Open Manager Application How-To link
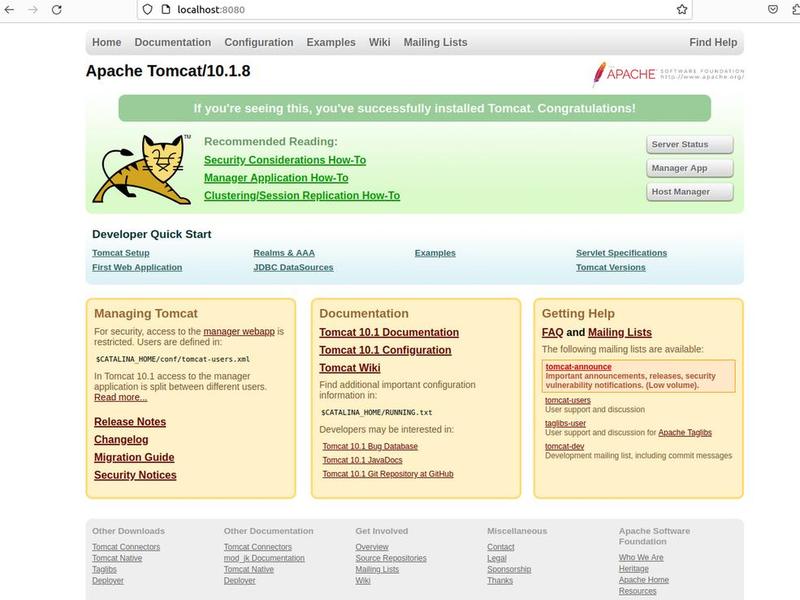The width and height of the screenshot is (800, 600). tap(276, 178)
